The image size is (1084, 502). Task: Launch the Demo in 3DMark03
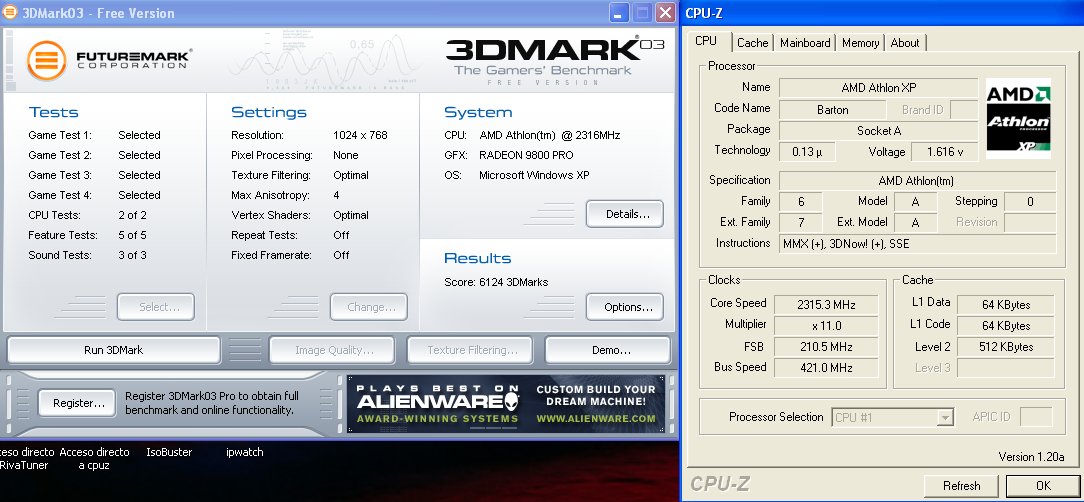(x=610, y=350)
